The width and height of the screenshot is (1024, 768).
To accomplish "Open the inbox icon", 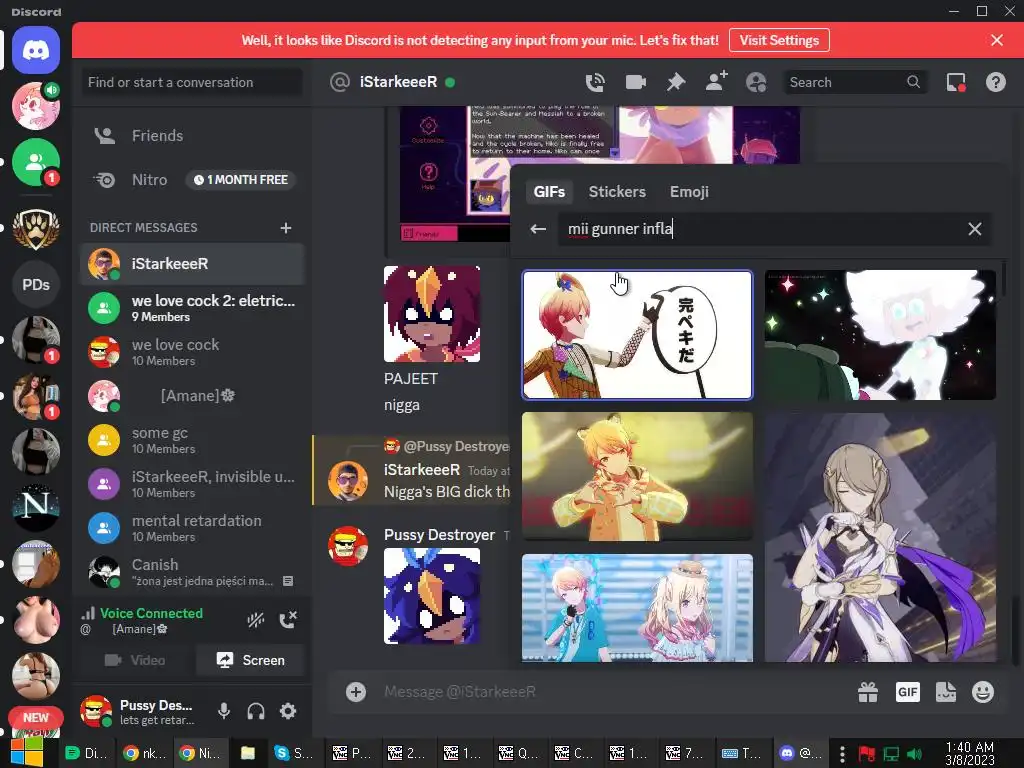I will point(956,82).
